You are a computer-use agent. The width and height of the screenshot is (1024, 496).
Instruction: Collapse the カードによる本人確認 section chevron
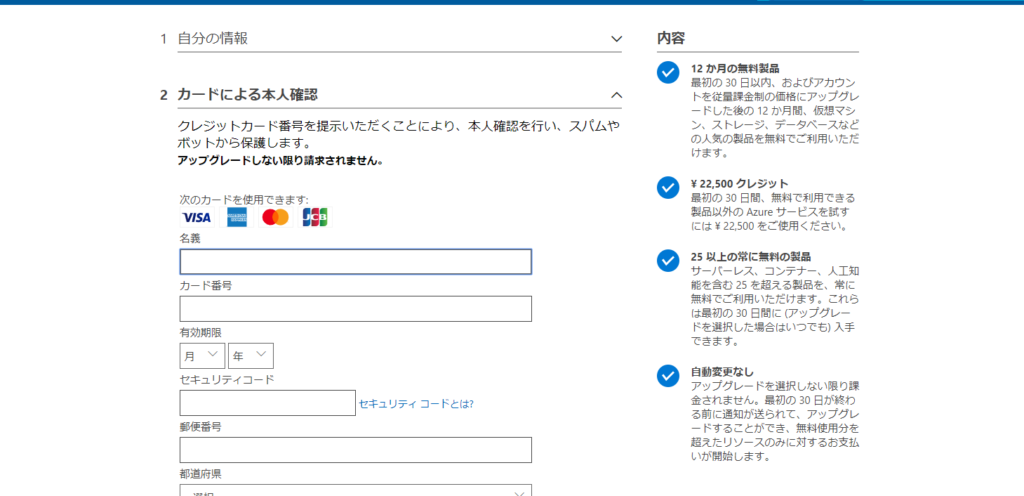[616, 95]
